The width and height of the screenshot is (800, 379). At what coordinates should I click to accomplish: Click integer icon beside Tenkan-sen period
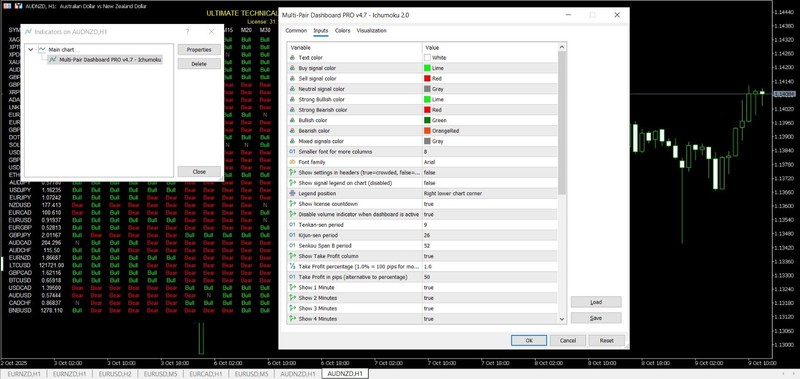pos(292,224)
